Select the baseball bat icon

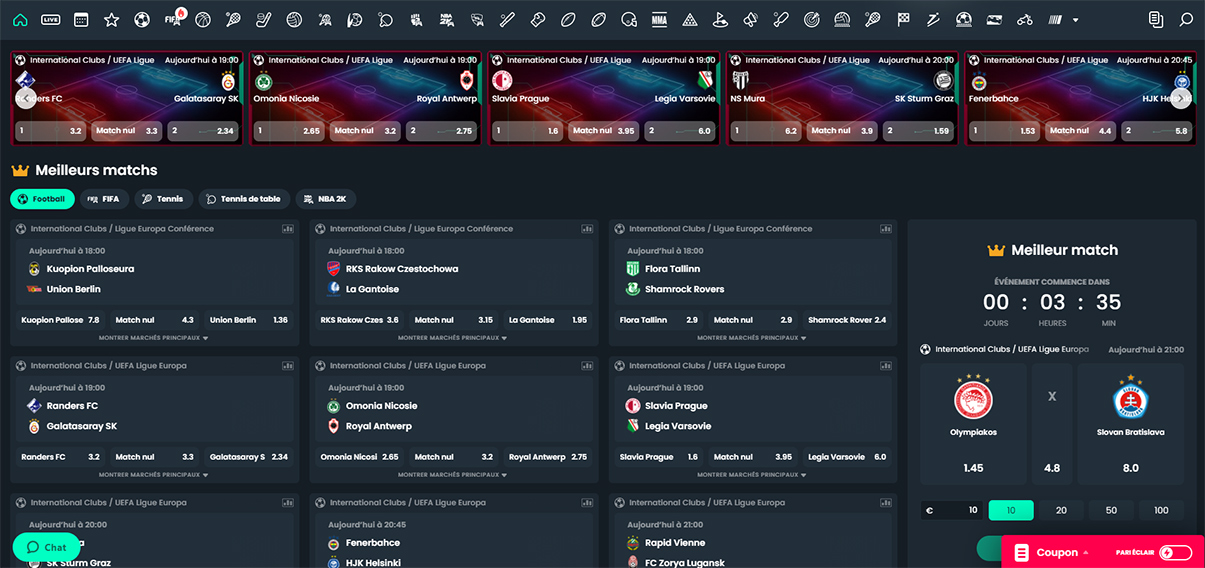point(507,19)
